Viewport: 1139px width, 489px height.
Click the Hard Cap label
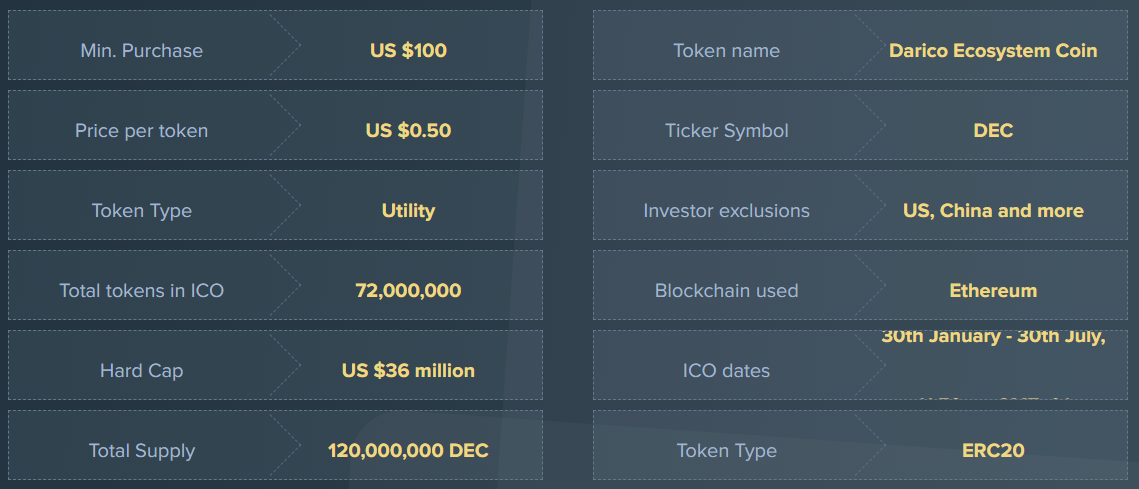142,371
